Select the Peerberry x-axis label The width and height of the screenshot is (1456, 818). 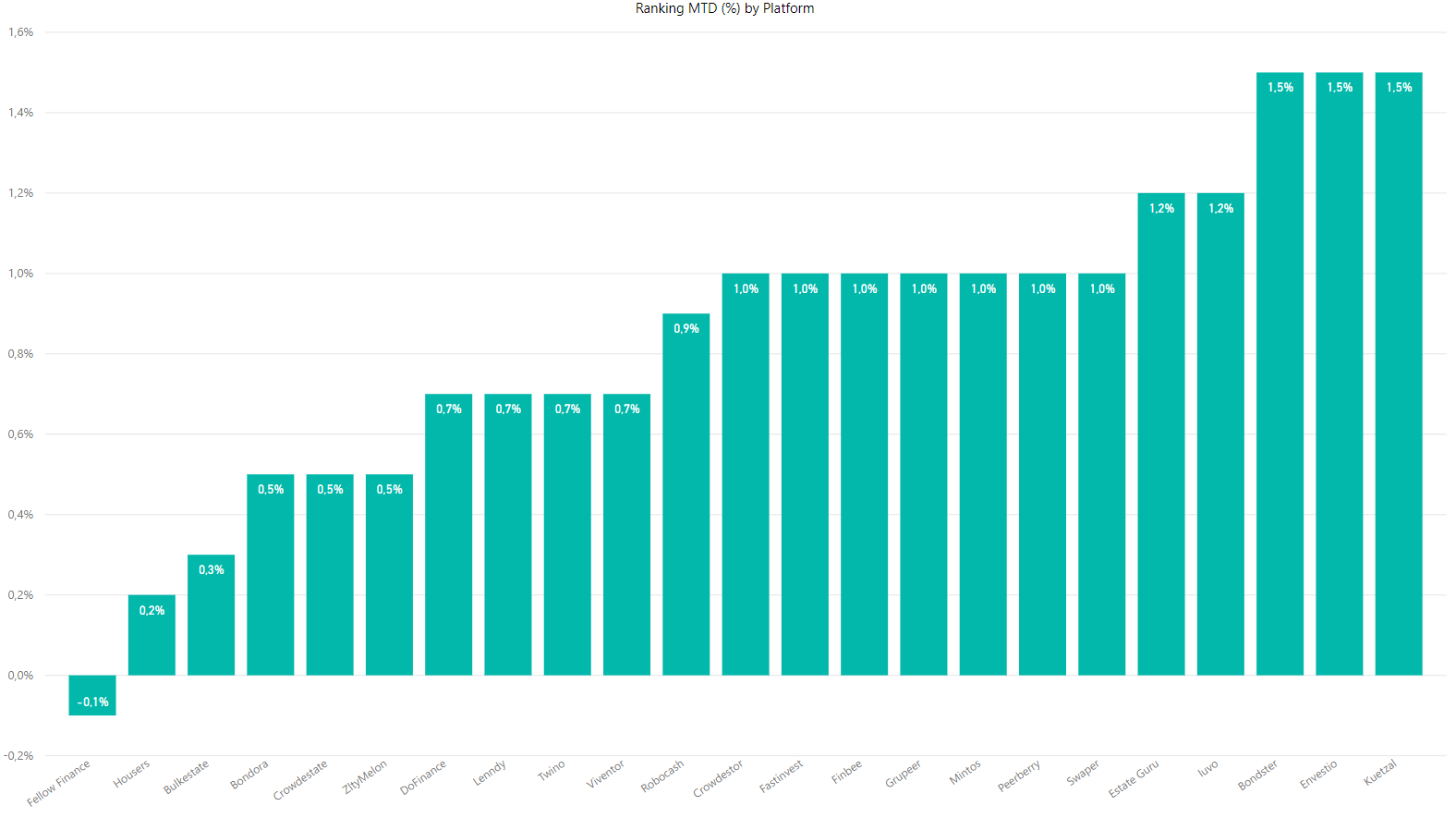point(1019,776)
